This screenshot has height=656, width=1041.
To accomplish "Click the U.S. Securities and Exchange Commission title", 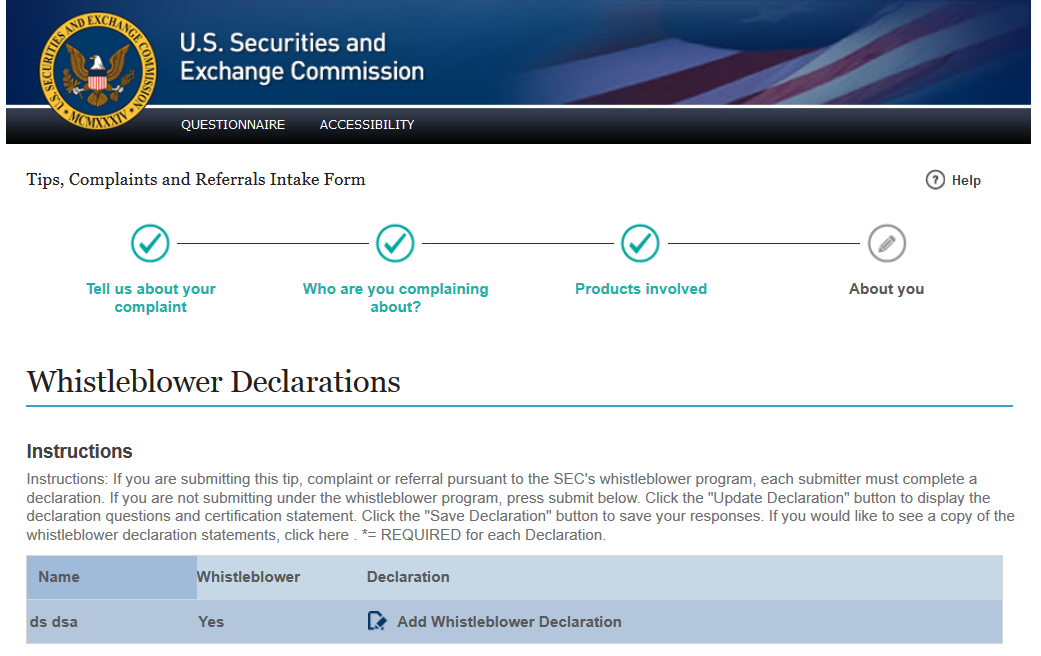I will point(302,57).
